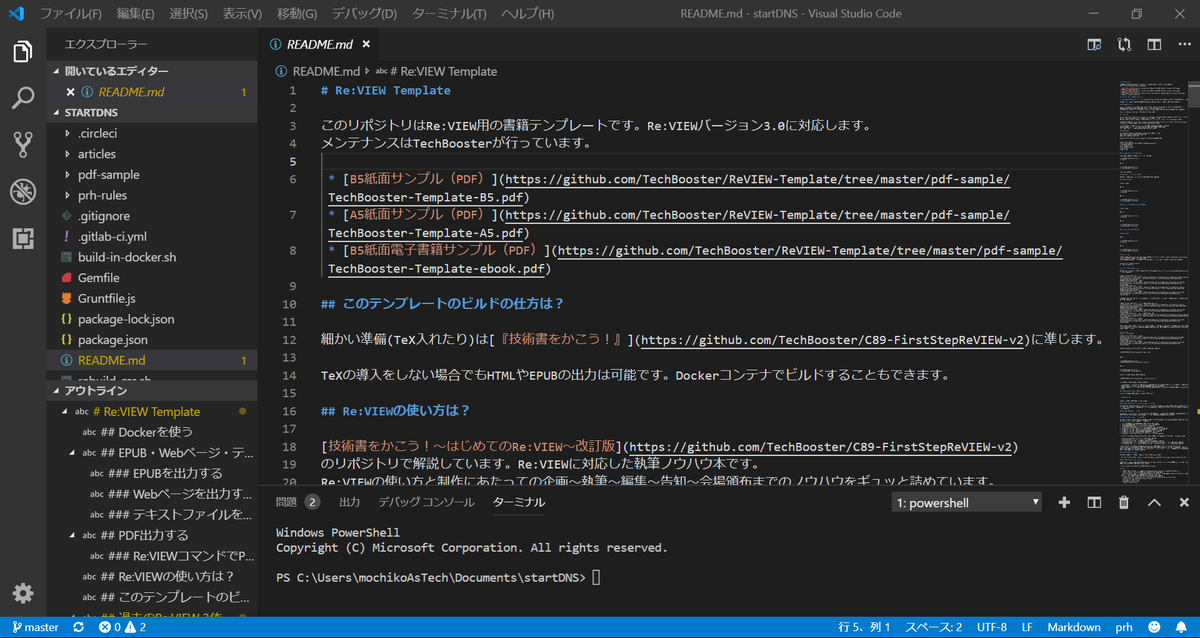Open the デバッグ(D) menu

(x=364, y=14)
